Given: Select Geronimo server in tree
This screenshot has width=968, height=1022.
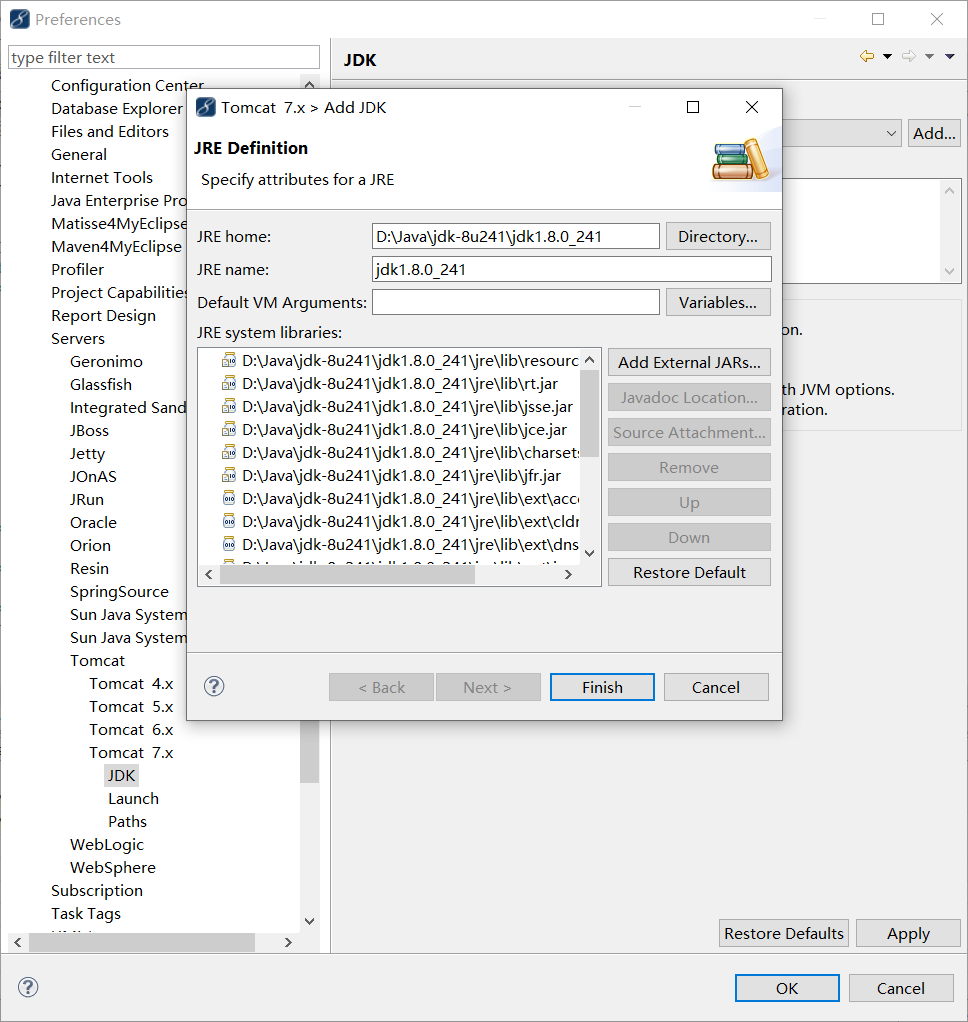Looking at the screenshot, I should tap(106, 361).
